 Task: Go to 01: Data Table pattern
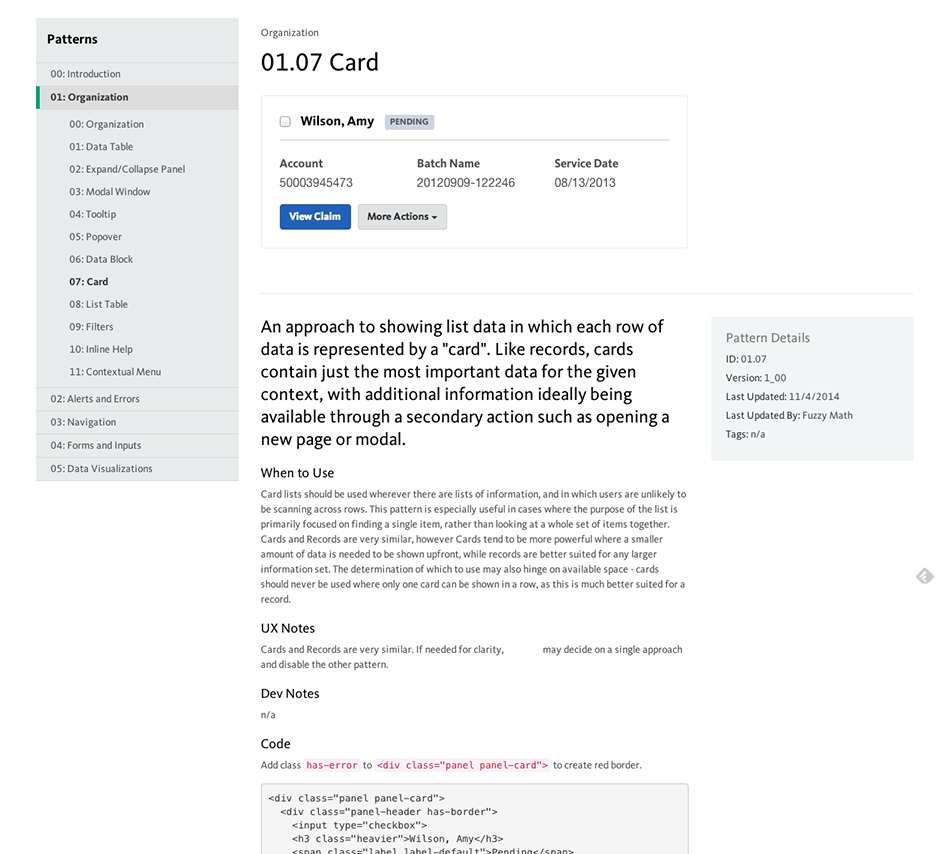101,146
